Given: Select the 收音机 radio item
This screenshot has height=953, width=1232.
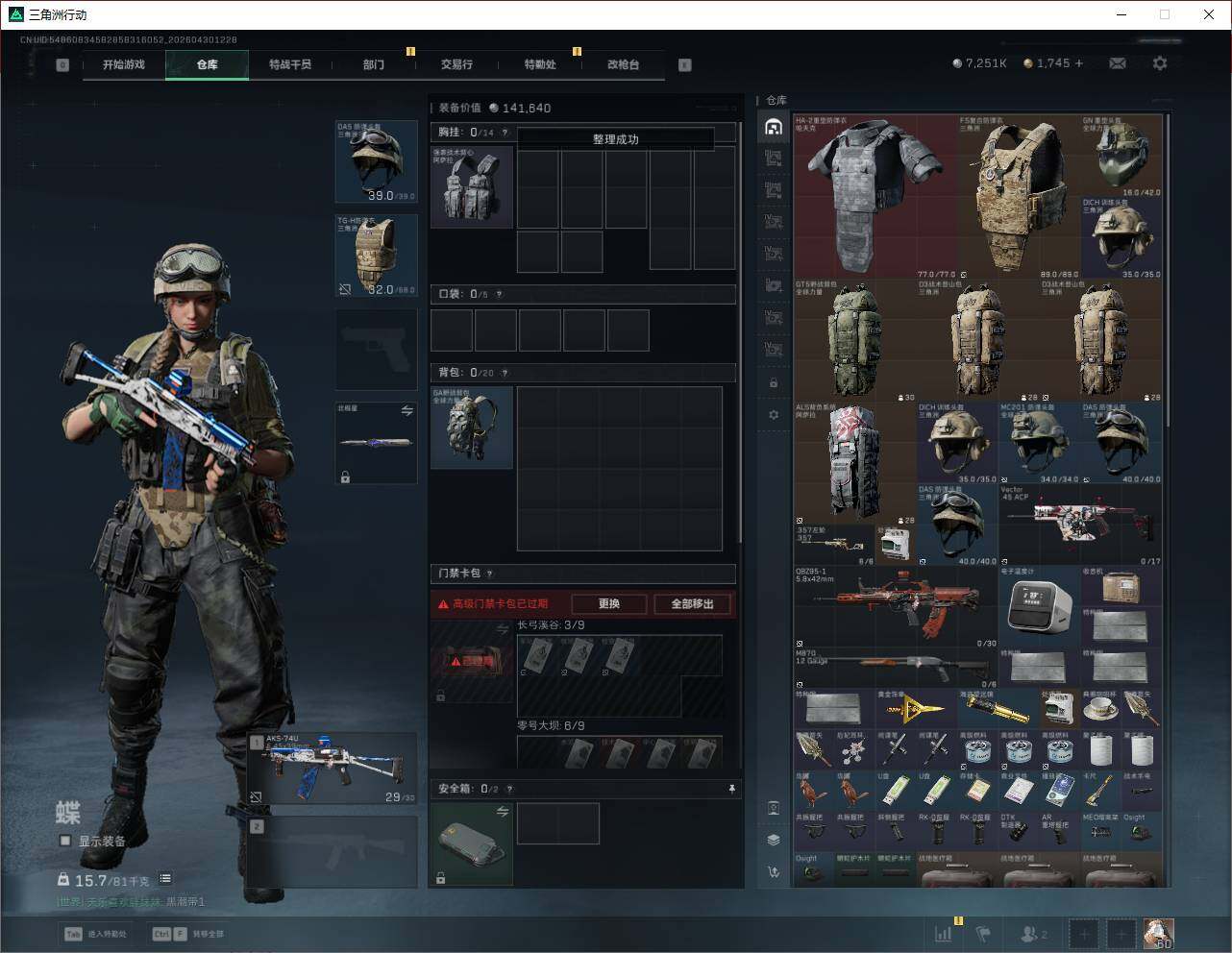Looking at the screenshot, I should 1121,586.
